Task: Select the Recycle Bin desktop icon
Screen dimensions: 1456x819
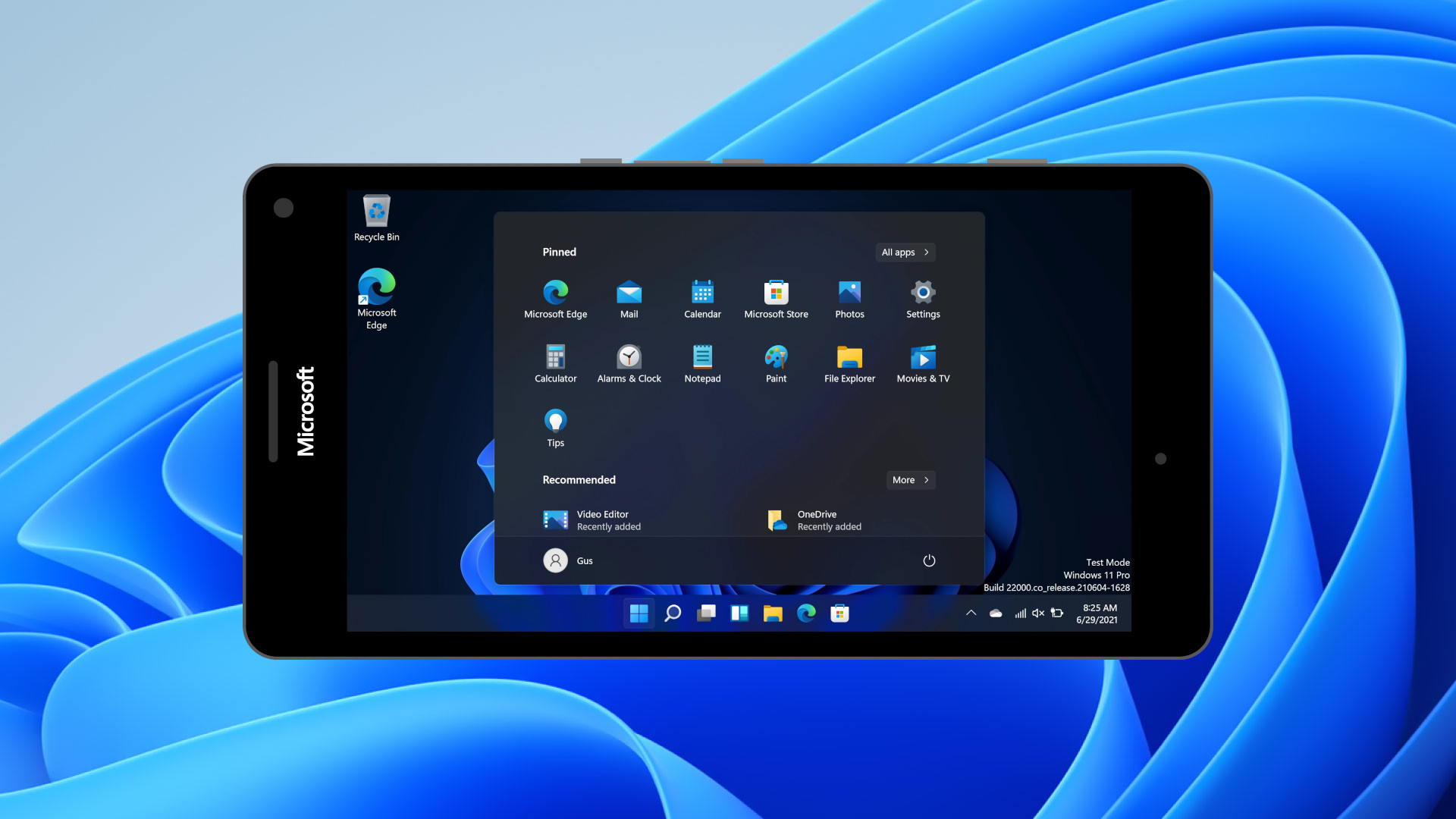Action: (x=376, y=218)
